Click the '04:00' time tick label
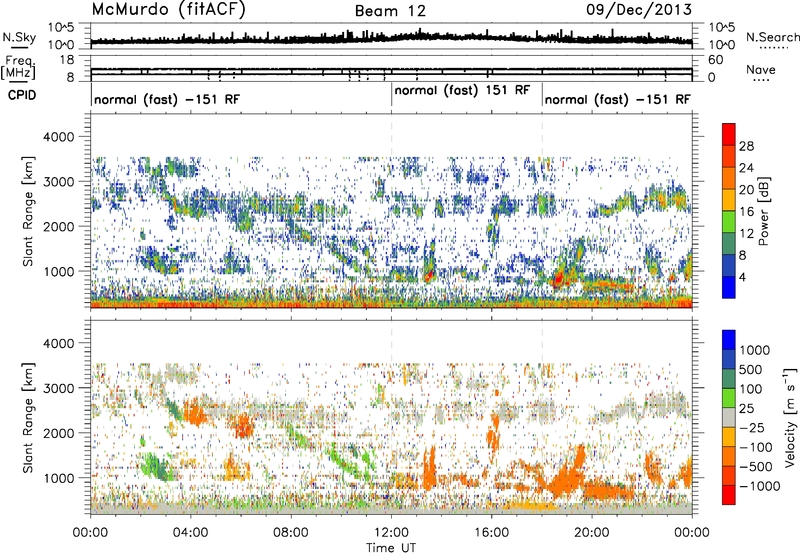800x554 pixels. (190, 533)
